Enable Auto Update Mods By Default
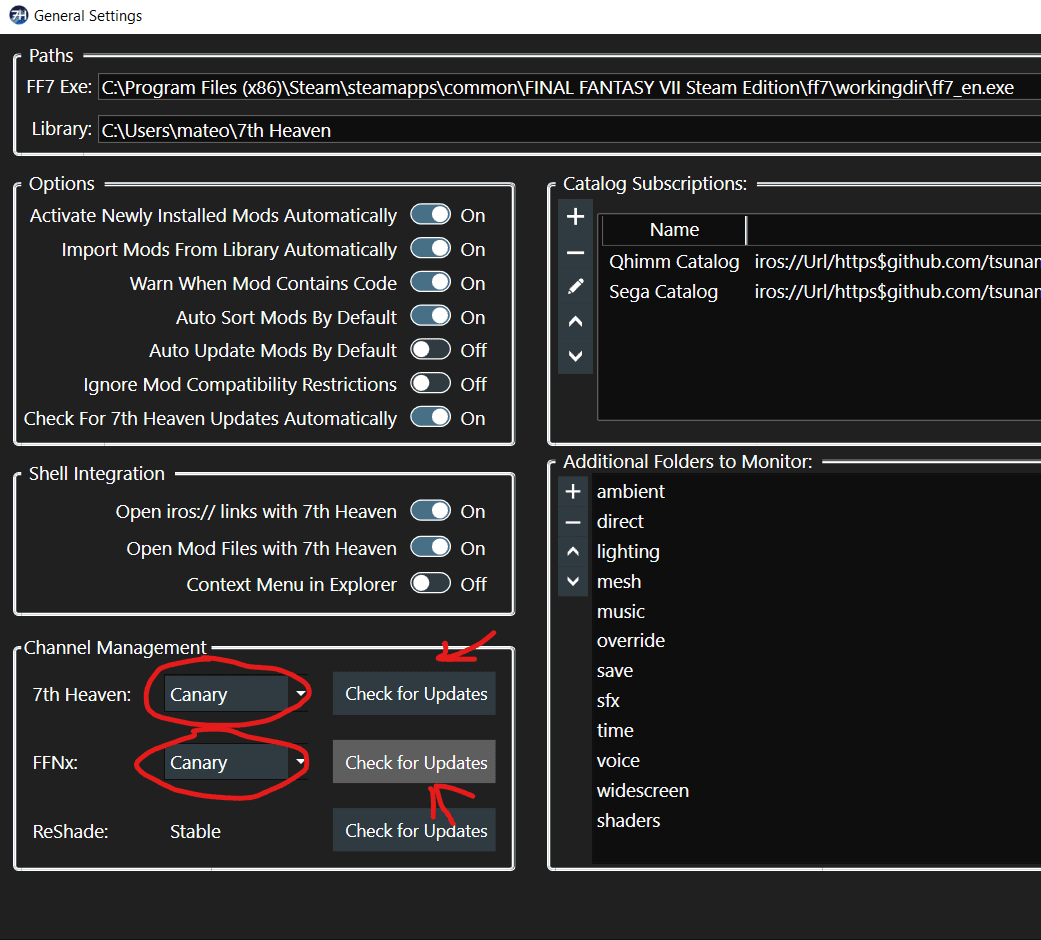 [430, 350]
